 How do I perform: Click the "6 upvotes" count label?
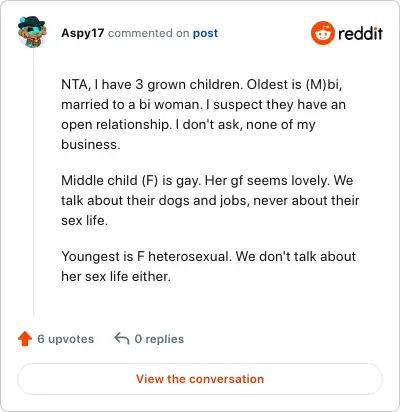pyautogui.click(x=65, y=339)
